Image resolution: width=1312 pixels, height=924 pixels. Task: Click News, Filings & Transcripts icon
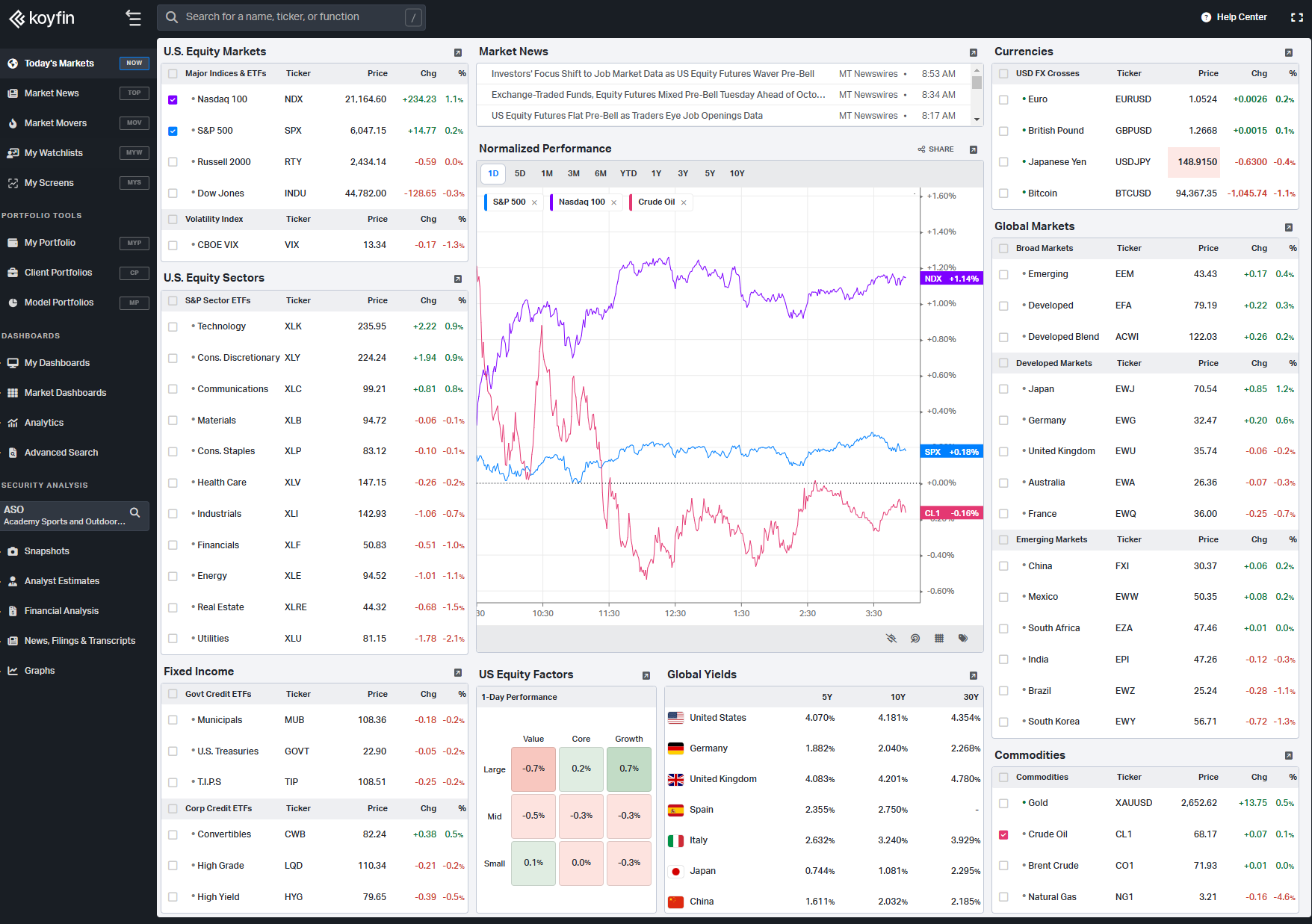pyautogui.click(x=13, y=641)
